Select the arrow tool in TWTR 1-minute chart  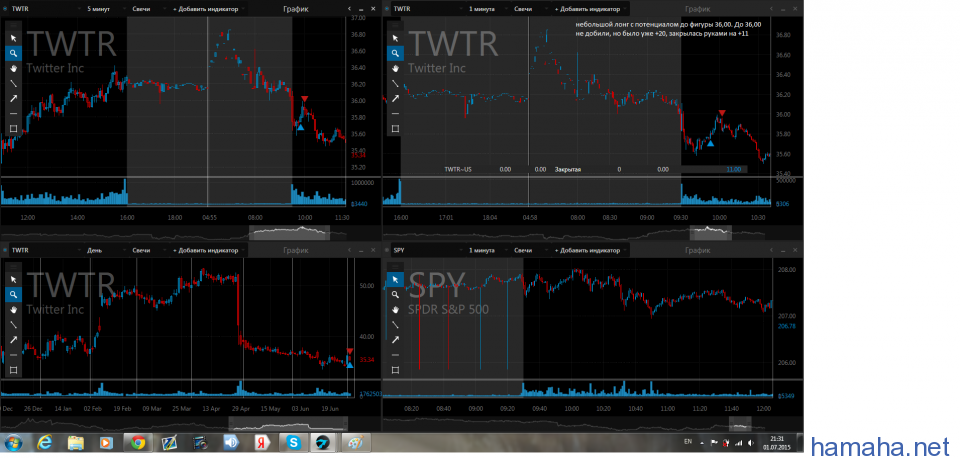(395, 98)
